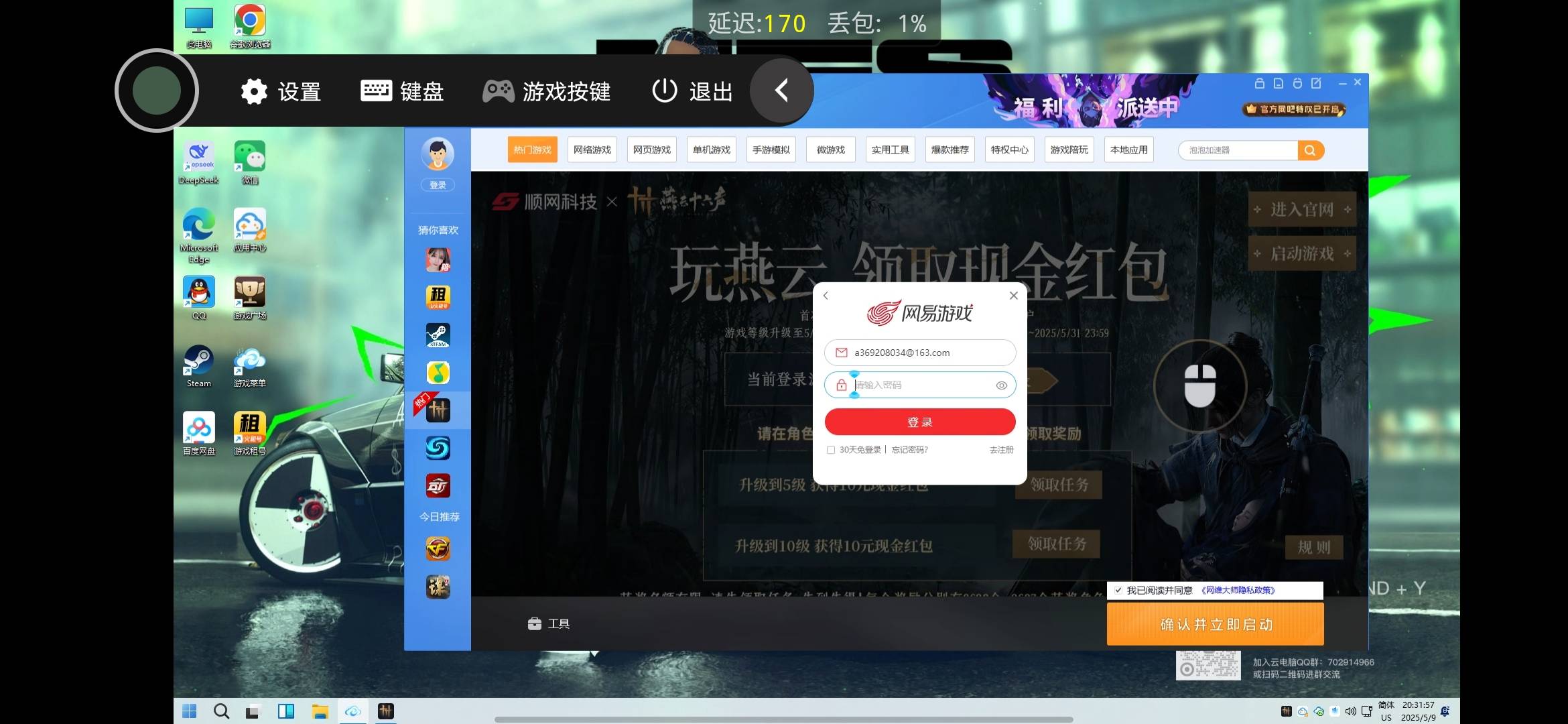Image resolution: width=1568 pixels, height=724 pixels.
Task: Select the Steam icon in the sidebar
Action: (438, 335)
